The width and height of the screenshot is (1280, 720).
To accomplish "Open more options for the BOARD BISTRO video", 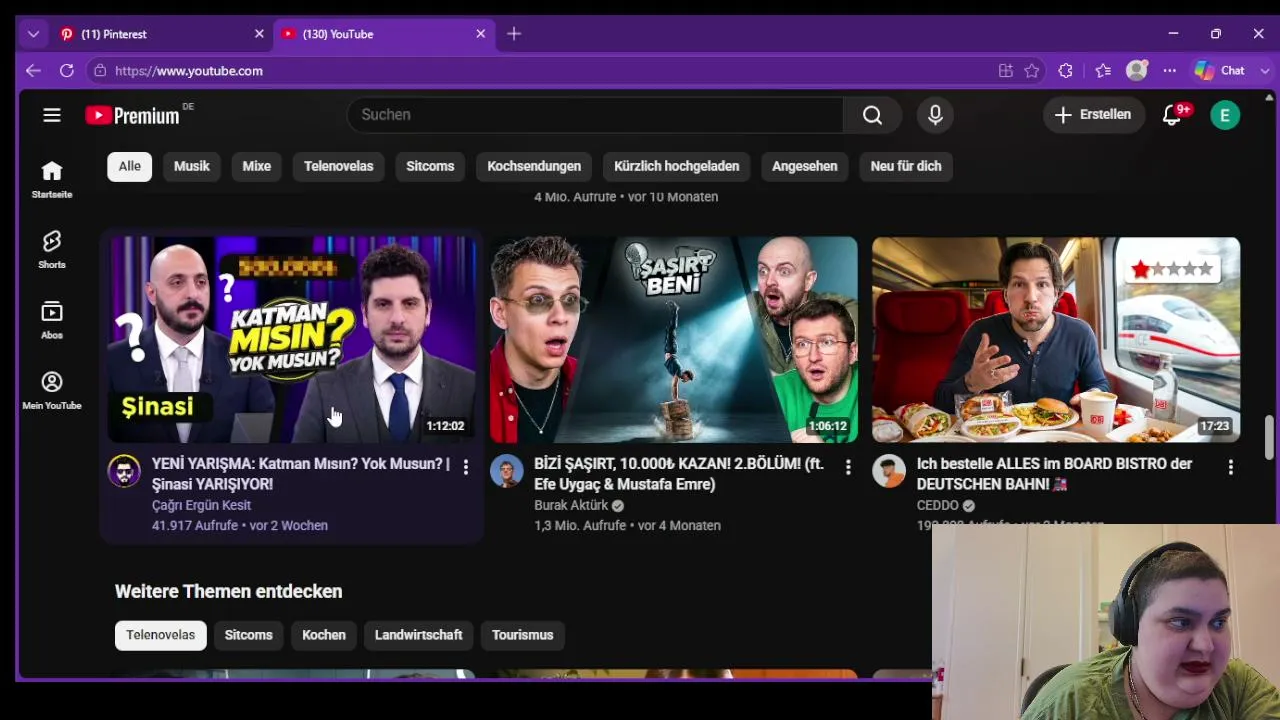I will 1230,467.
